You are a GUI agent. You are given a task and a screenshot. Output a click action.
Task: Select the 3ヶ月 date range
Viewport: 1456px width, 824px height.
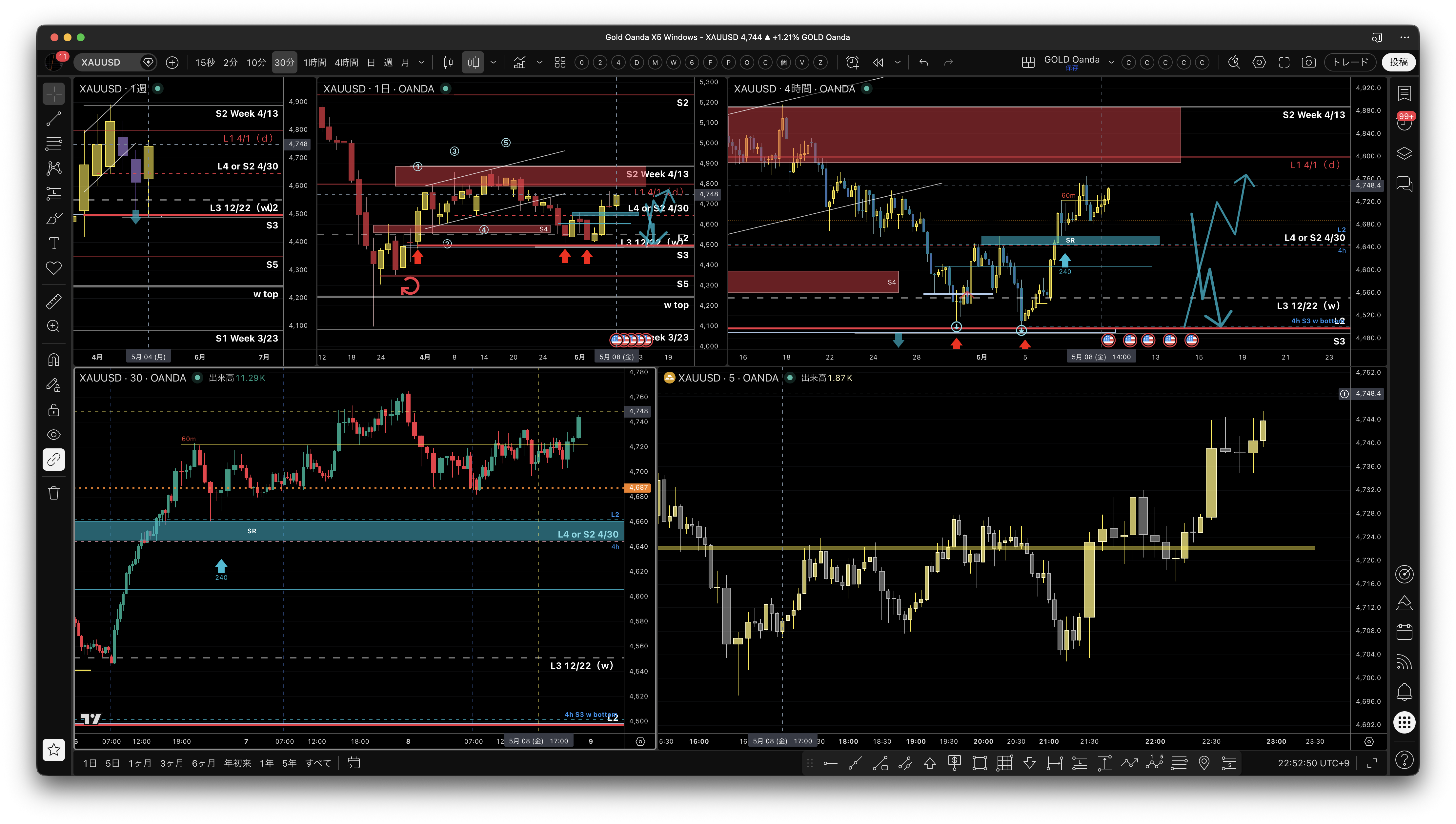pos(172,763)
